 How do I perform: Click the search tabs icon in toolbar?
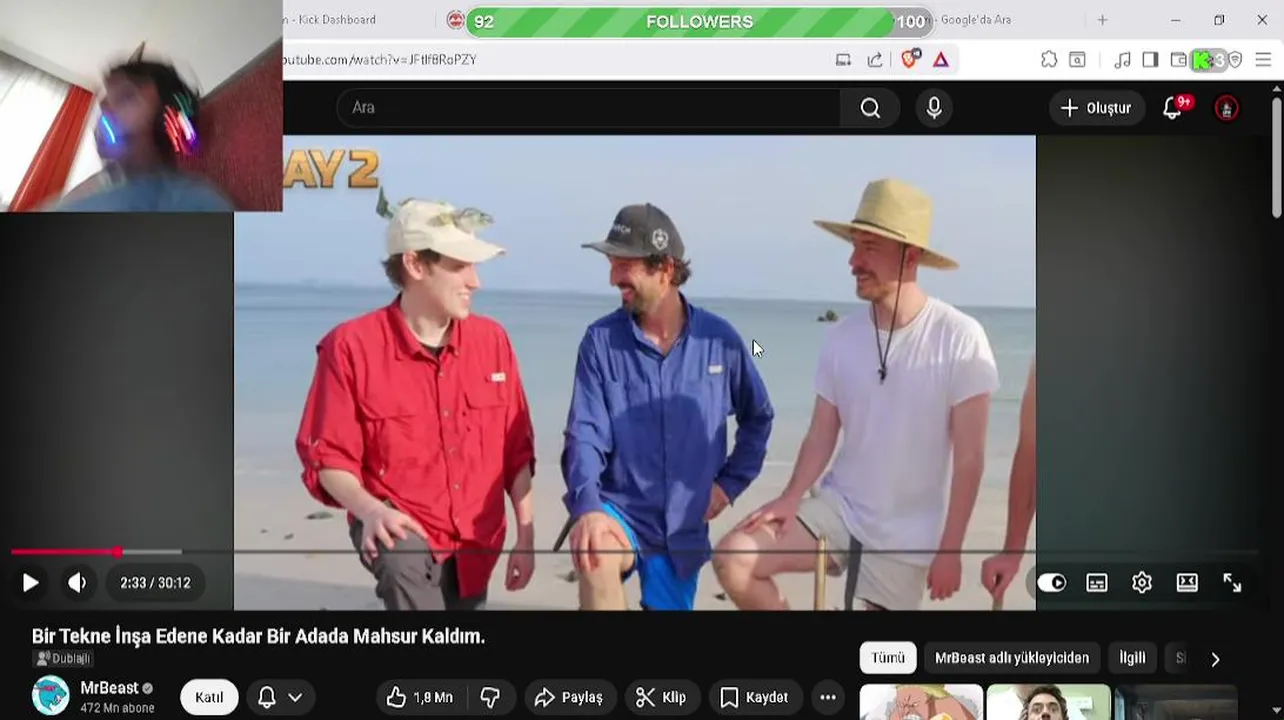tap(1077, 60)
